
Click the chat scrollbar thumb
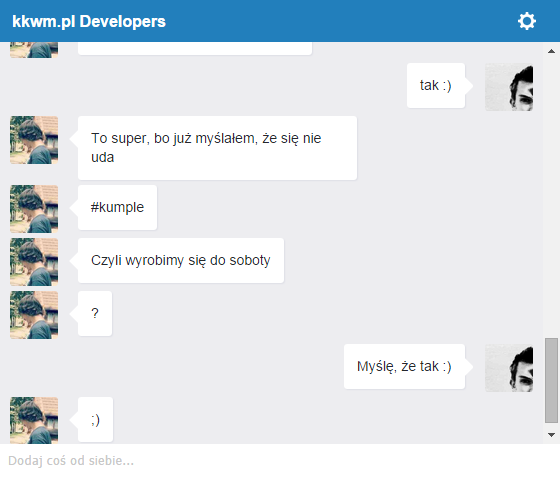coord(551,380)
